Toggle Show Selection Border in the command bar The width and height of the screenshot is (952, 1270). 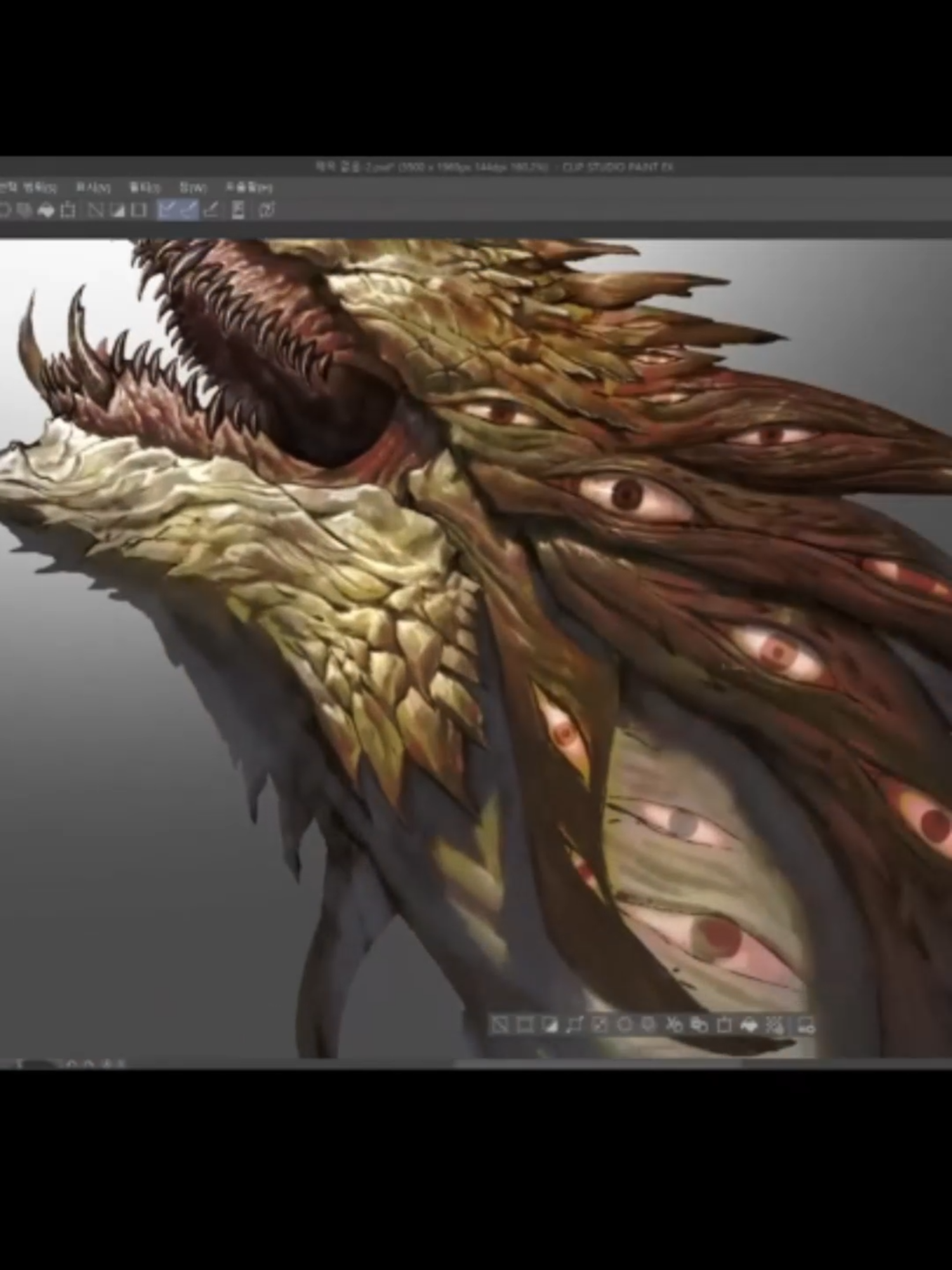(139, 210)
